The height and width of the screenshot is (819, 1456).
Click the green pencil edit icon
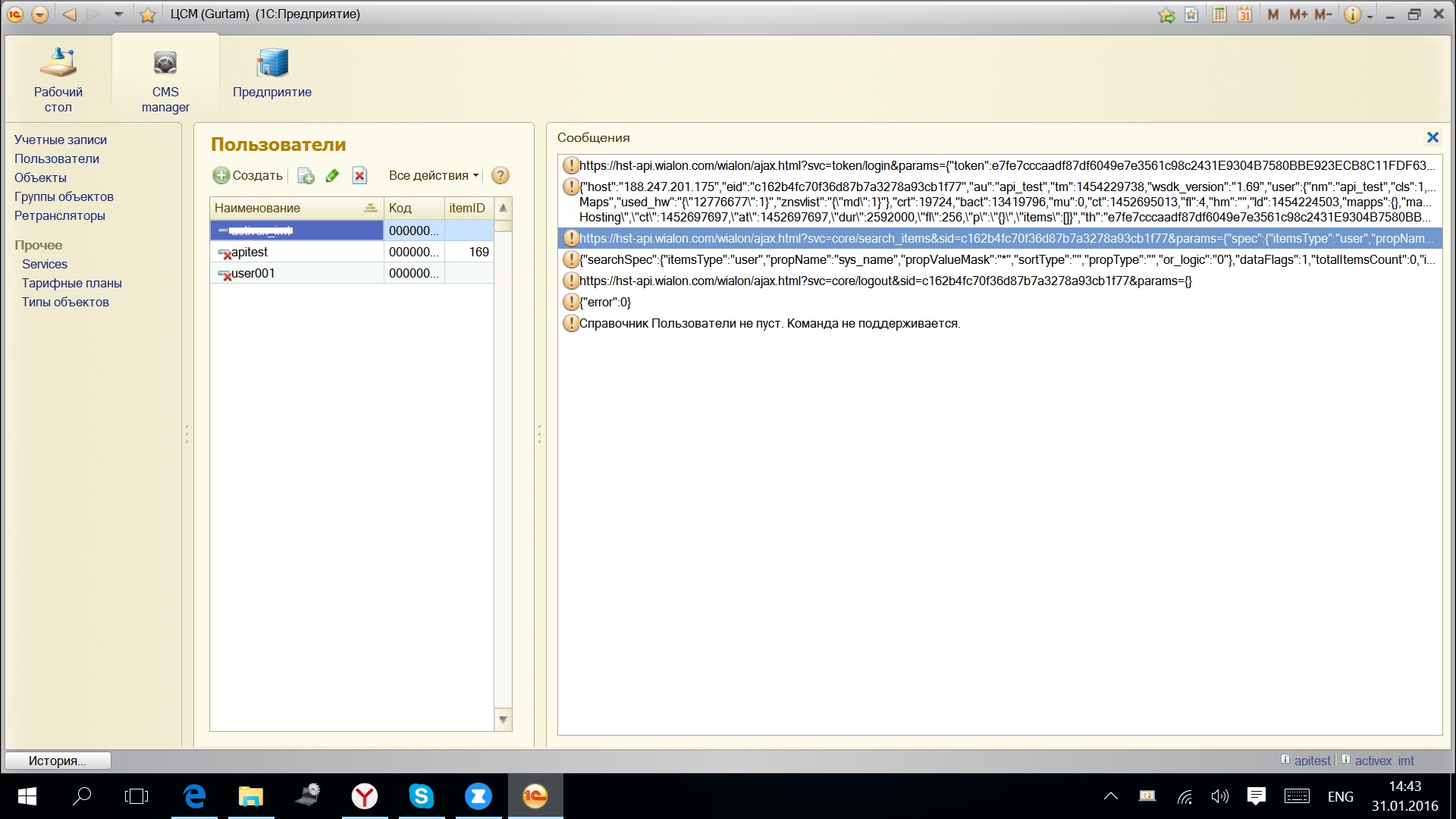[x=332, y=176]
